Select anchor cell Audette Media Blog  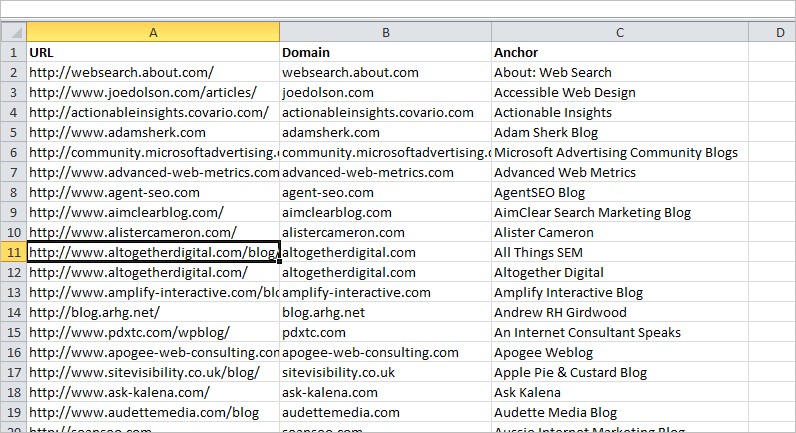(x=620, y=412)
